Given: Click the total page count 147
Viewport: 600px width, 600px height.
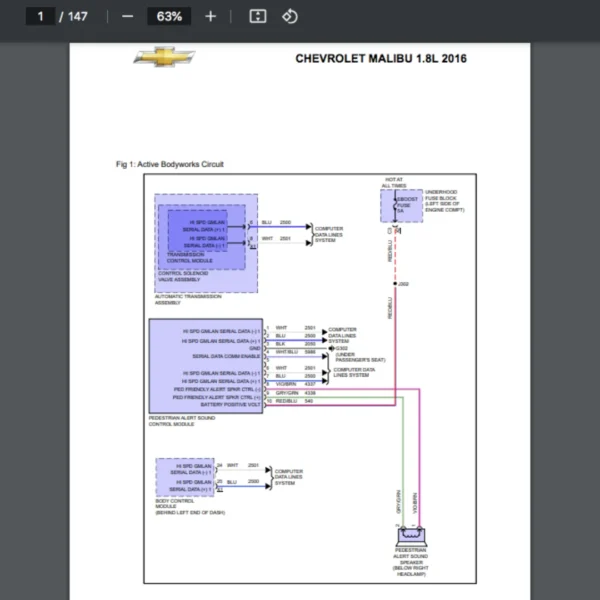Looking at the screenshot, I should point(77,16).
